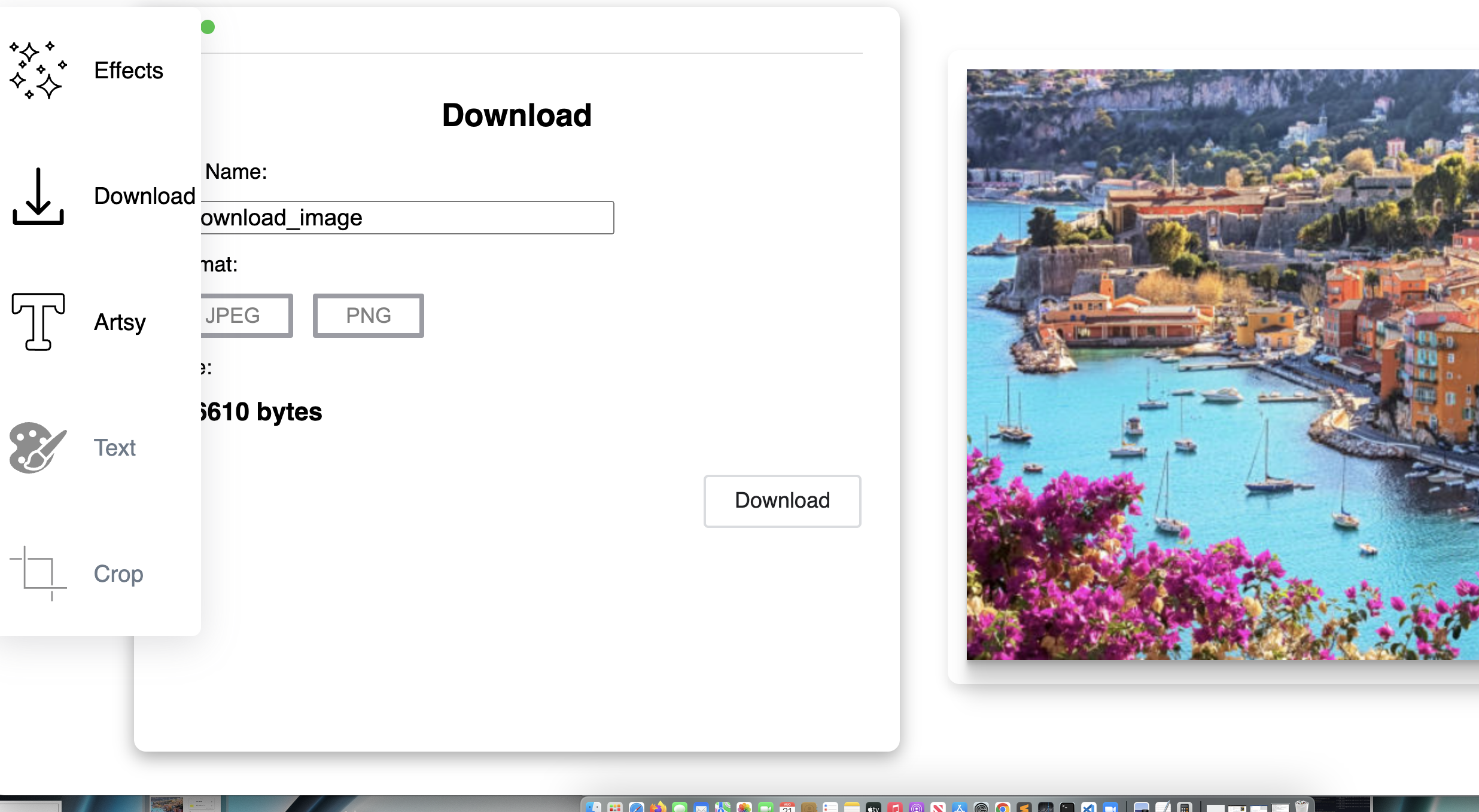Click the file name input field
Screen dimensions: 1479x812
407,218
